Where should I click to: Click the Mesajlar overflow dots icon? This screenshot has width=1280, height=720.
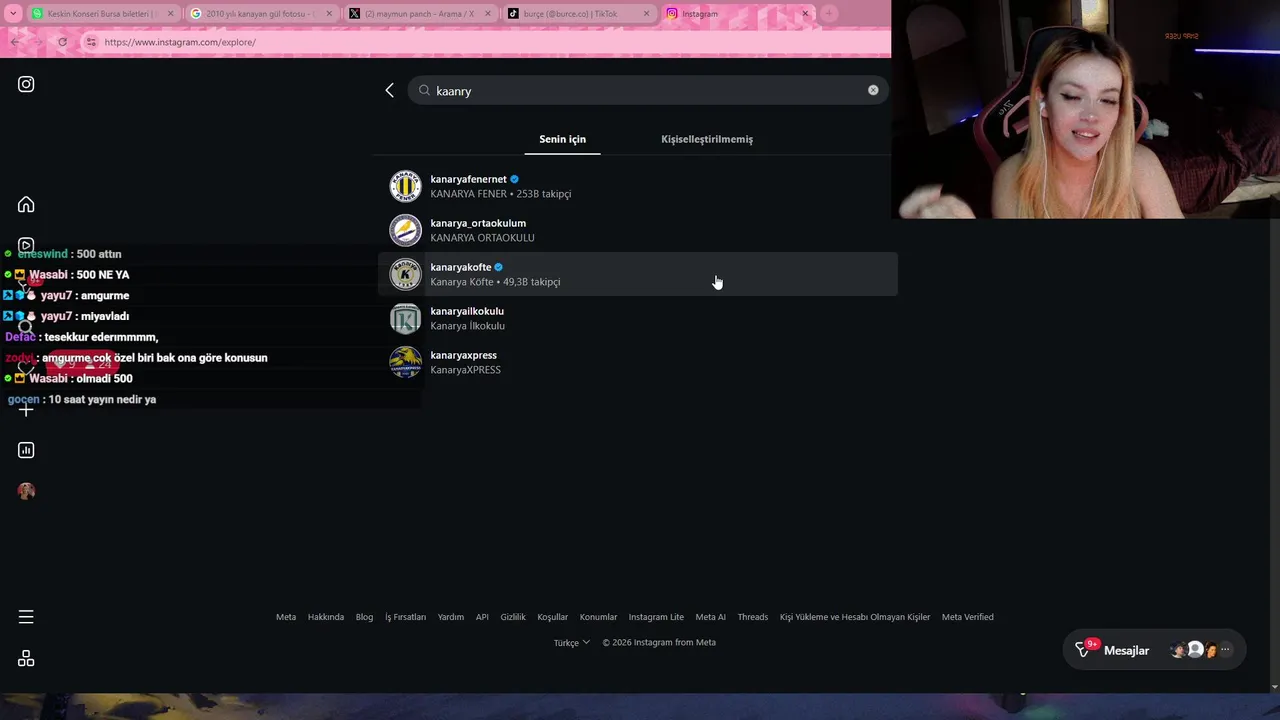(x=1225, y=650)
